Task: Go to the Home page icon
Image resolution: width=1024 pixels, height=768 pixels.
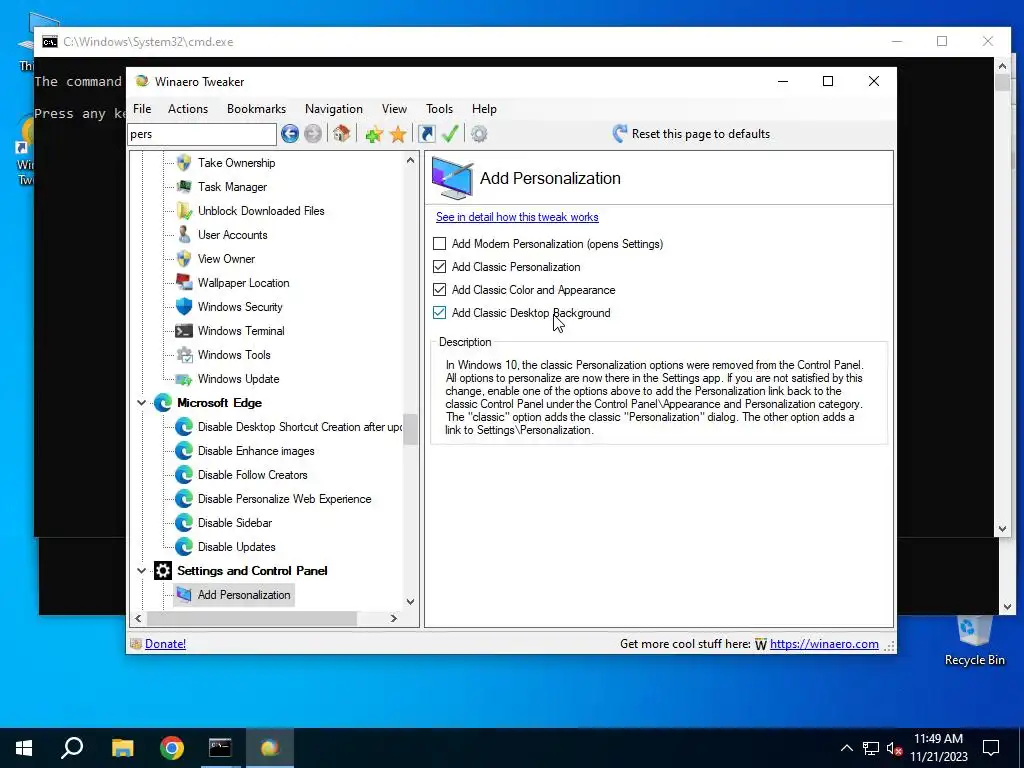Action: (341, 134)
